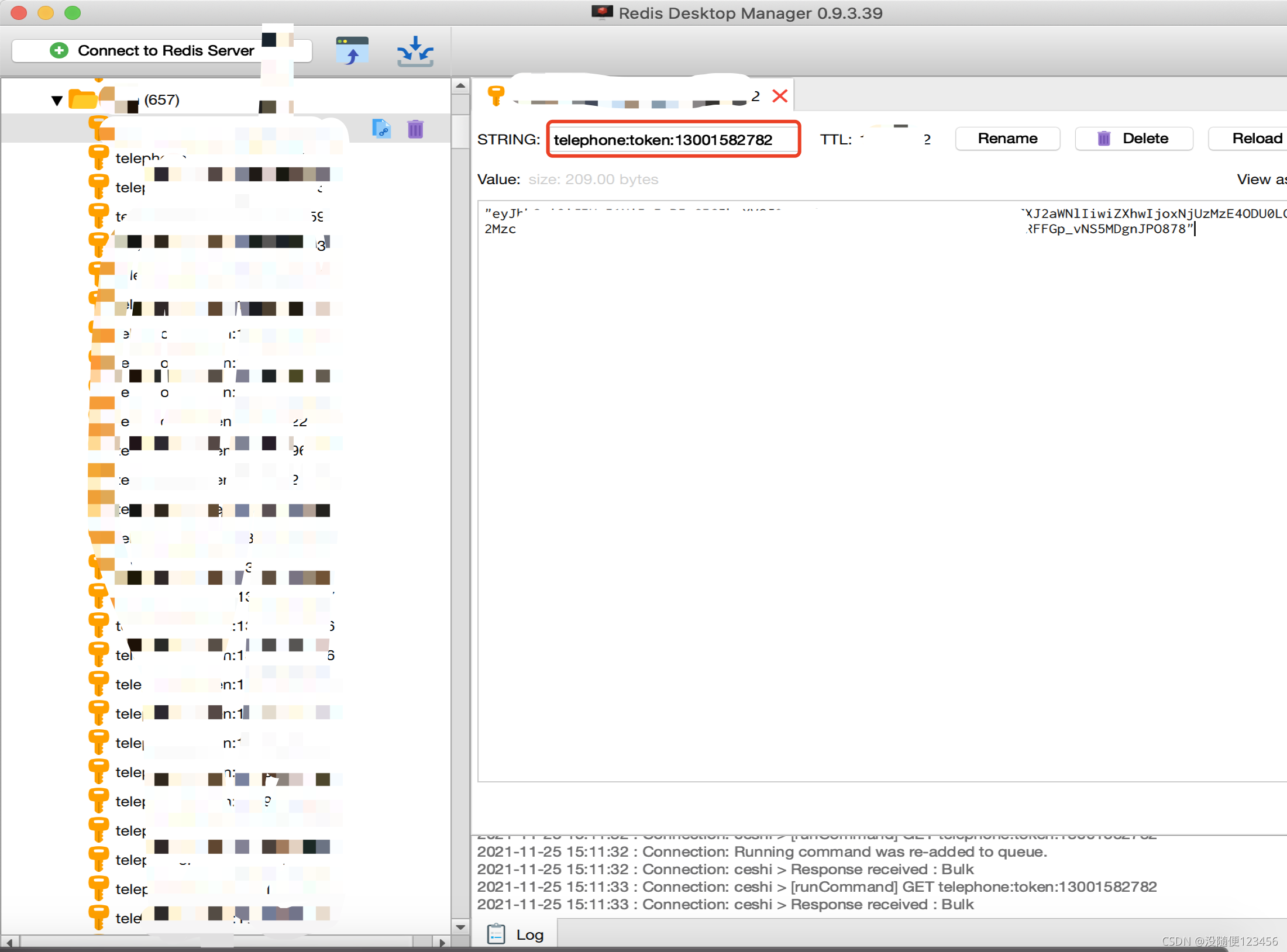Click the up arrow of the tree scrollbar
The width and height of the screenshot is (1287, 952).
(x=461, y=86)
